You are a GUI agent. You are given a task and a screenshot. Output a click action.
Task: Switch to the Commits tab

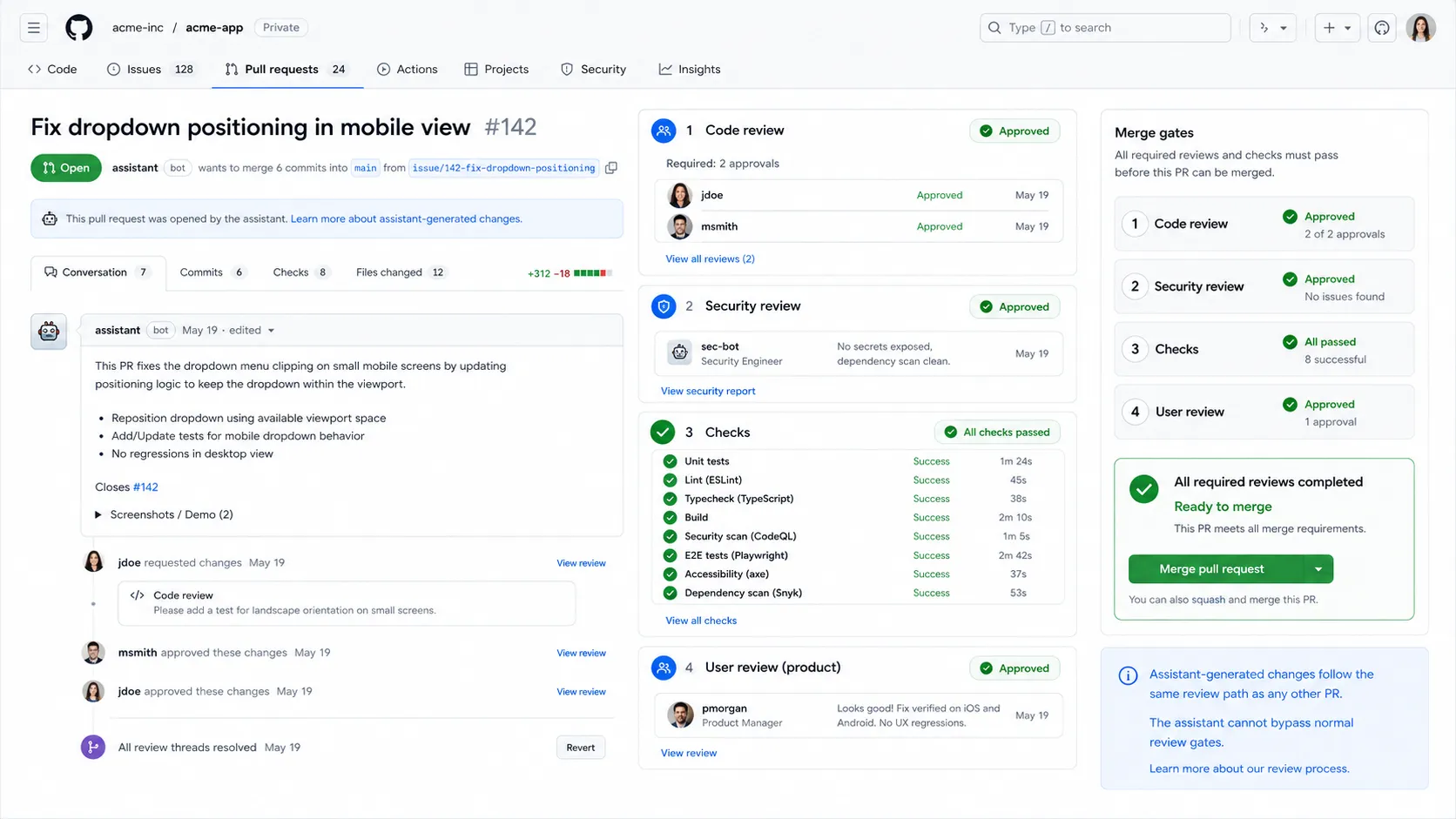213,272
